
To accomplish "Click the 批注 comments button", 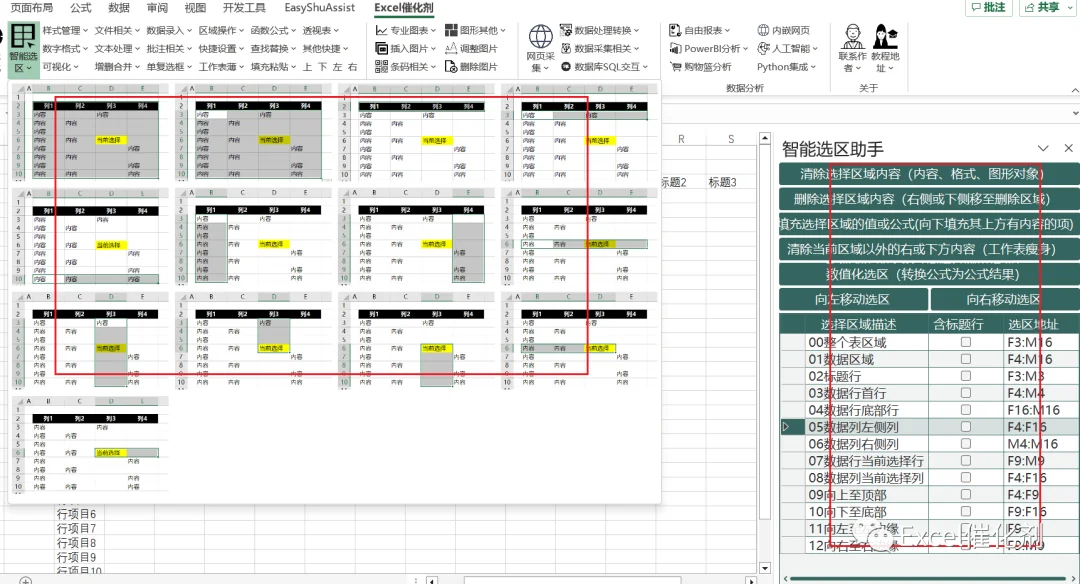I will tap(988, 8).
